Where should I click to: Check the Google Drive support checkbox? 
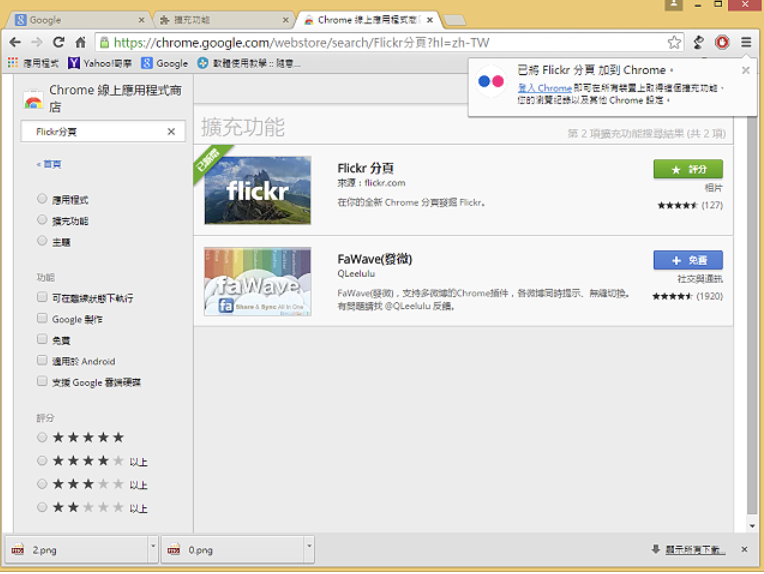(42, 381)
